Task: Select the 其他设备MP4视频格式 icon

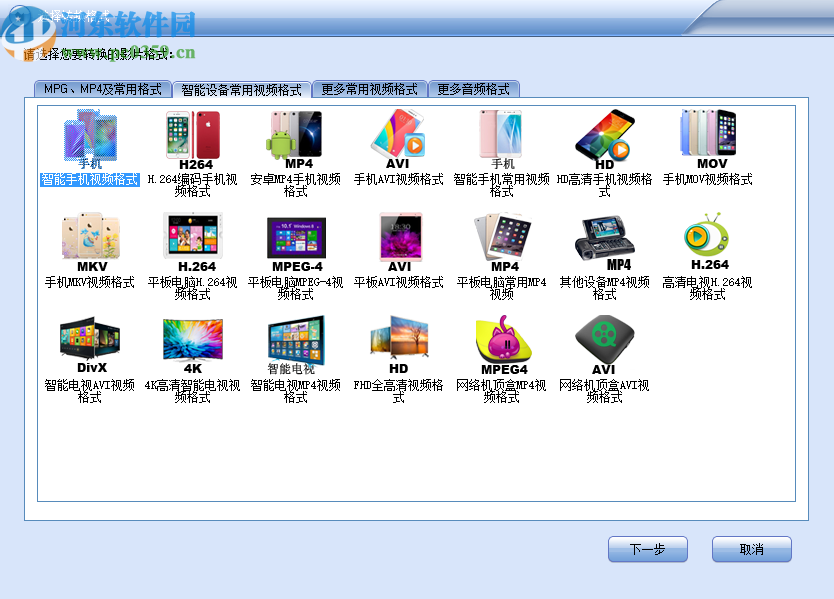Action: (x=605, y=242)
